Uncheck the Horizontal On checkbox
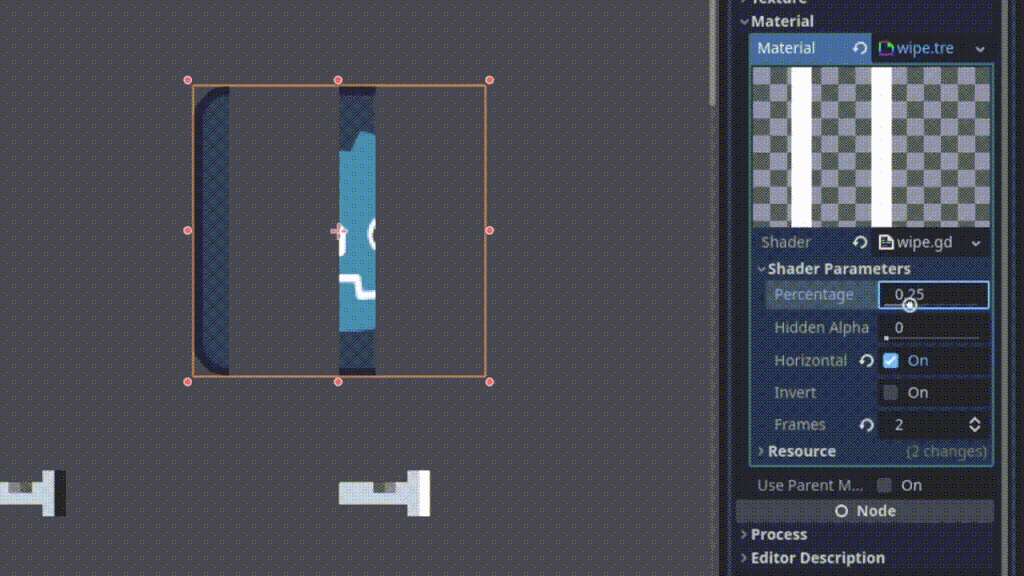 click(x=889, y=360)
